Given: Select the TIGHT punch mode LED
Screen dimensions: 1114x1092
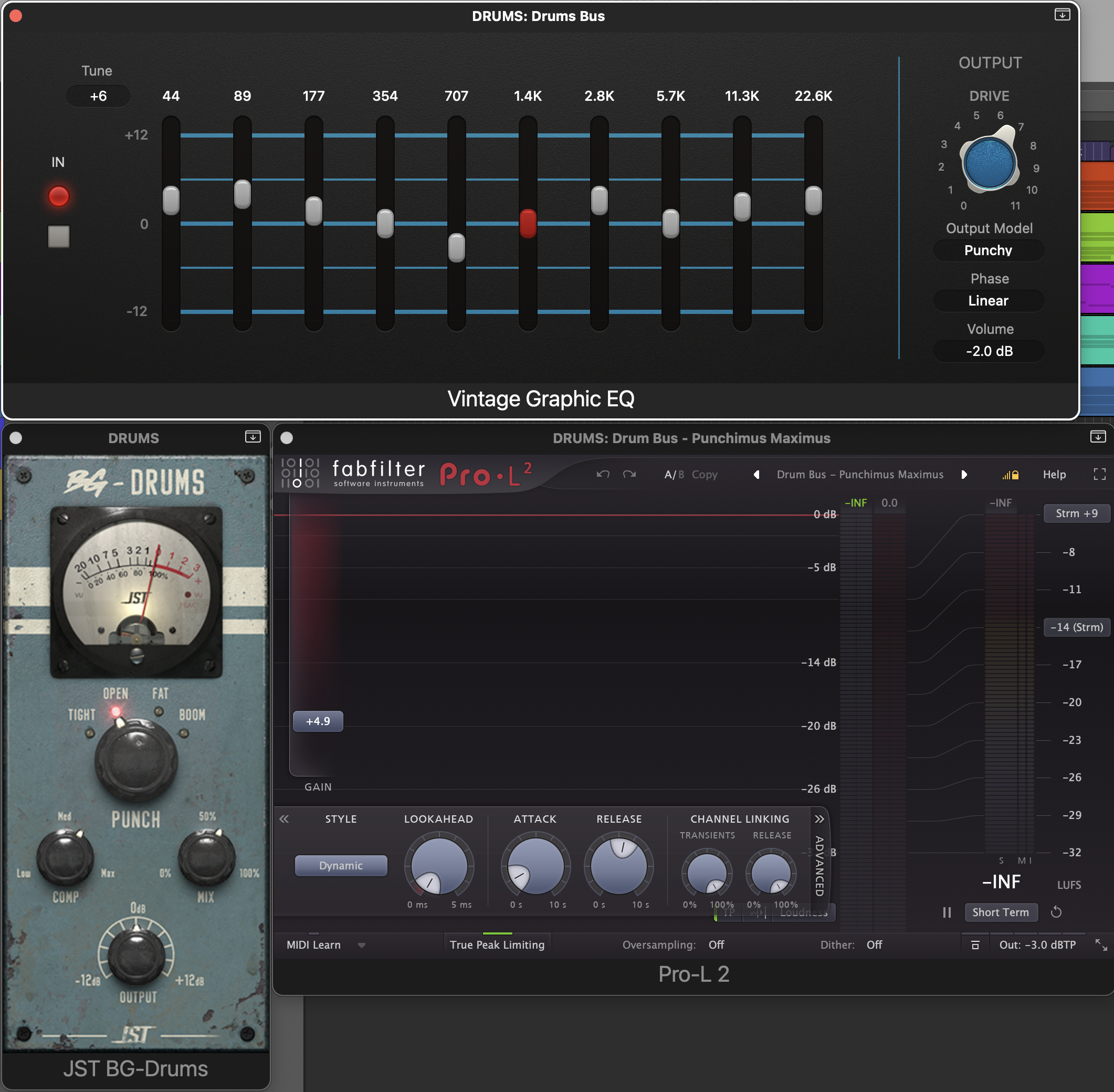Looking at the screenshot, I should pyautogui.click(x=90, y=733).
